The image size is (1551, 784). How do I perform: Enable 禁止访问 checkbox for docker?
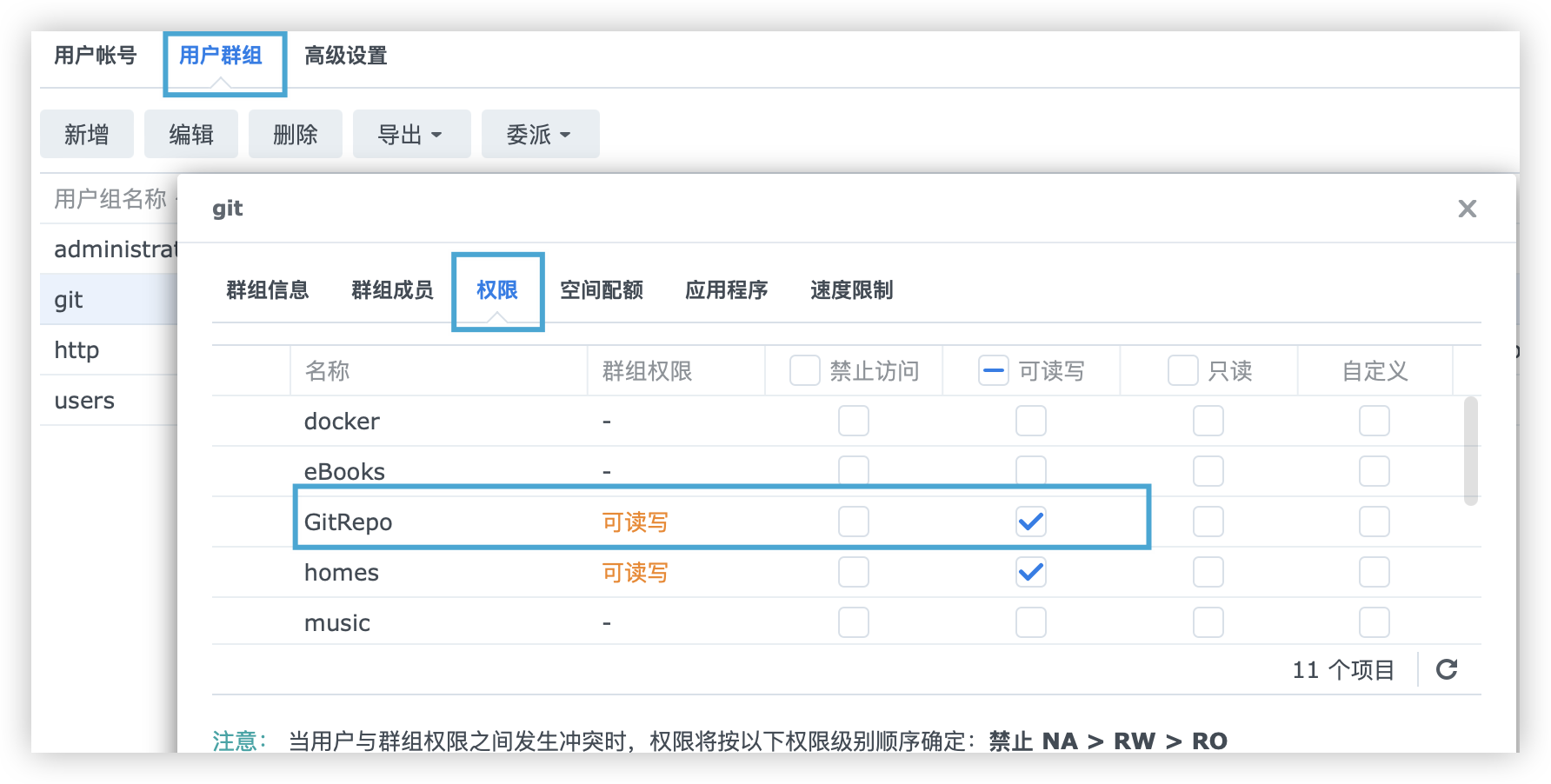pyautogui.click(x=853, y=421)
